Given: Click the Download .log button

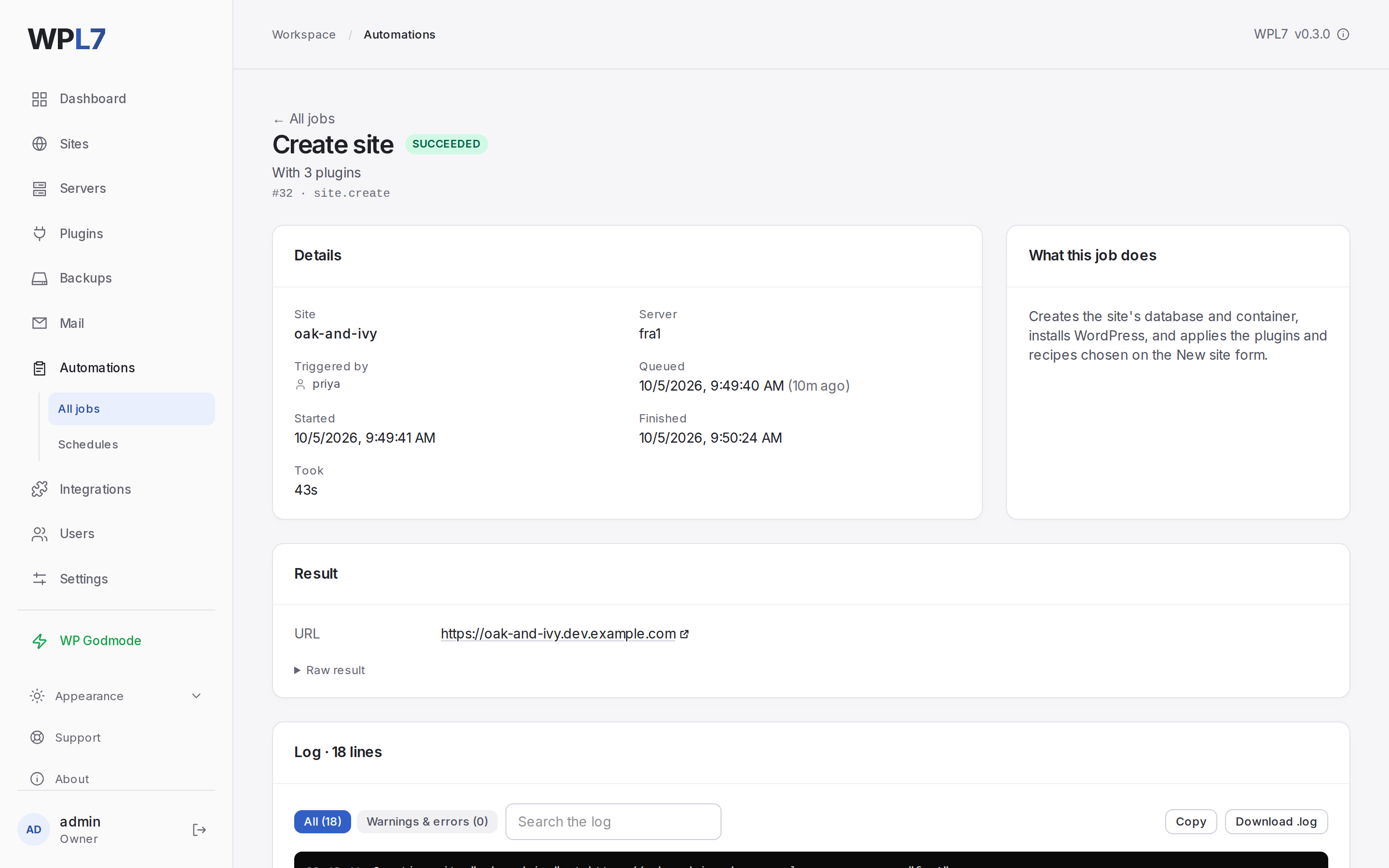Looking at the screenshot, I should tap(1276, 822).
